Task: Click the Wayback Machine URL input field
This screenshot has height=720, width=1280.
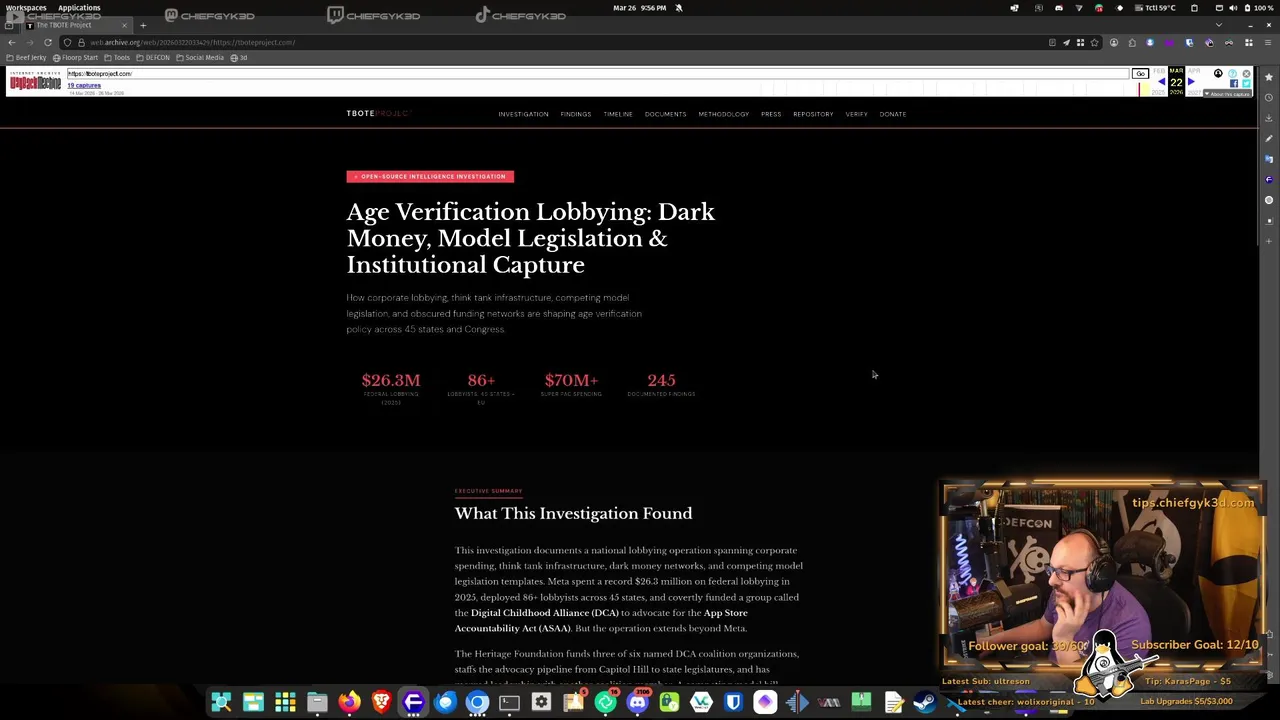Action: (x=598, y=74)
